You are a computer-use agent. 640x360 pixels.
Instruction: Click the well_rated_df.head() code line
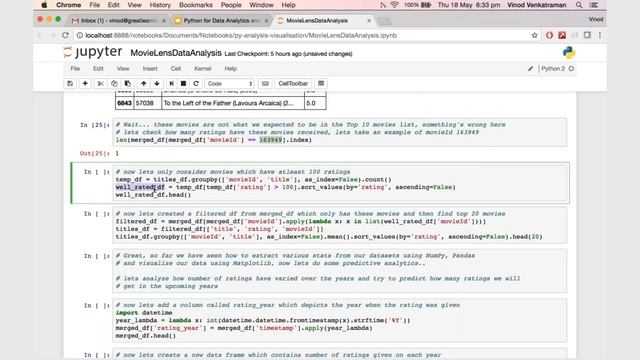(153, 195)
